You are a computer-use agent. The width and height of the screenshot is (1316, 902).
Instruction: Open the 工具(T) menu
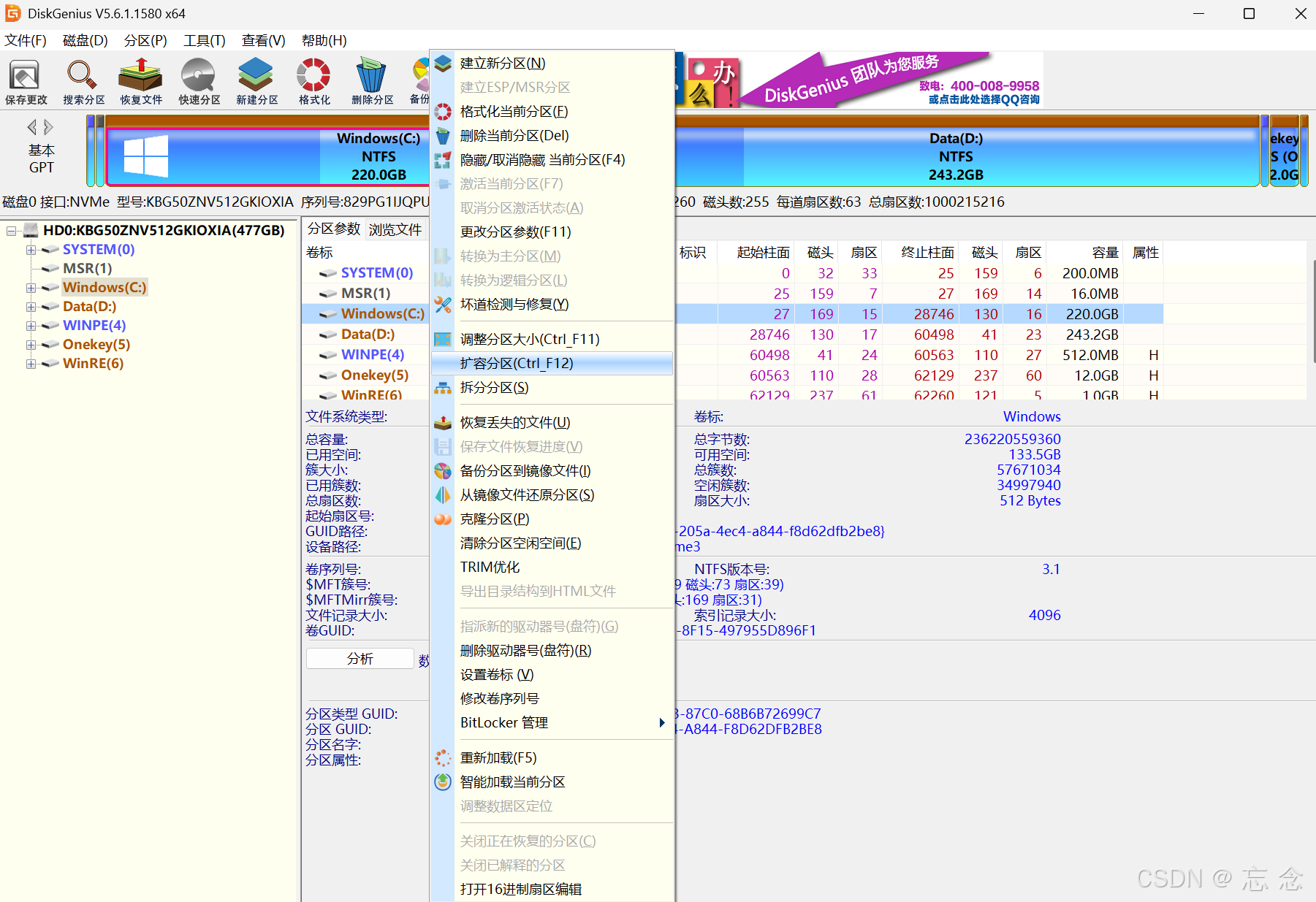tap(205, 41)
